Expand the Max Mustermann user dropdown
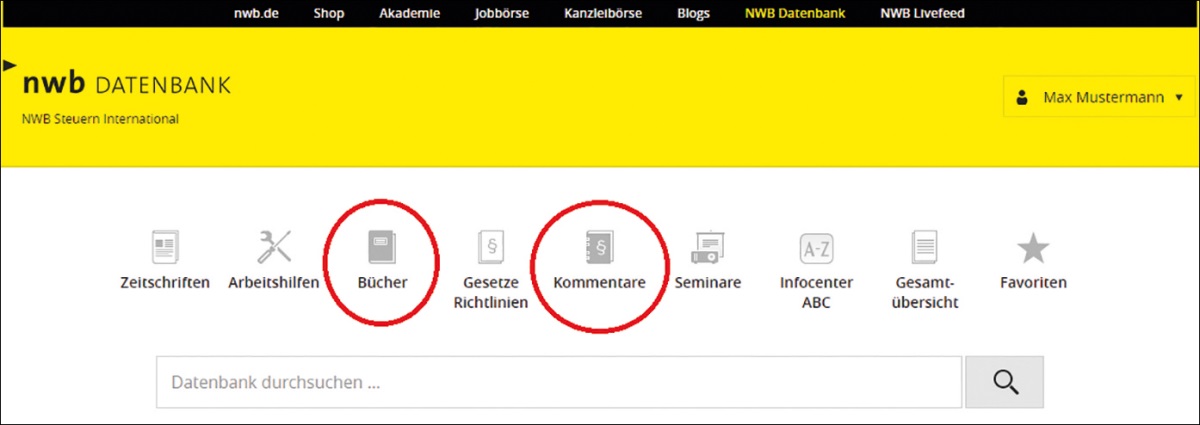The image size is (1200, 425). [1099, 98]
